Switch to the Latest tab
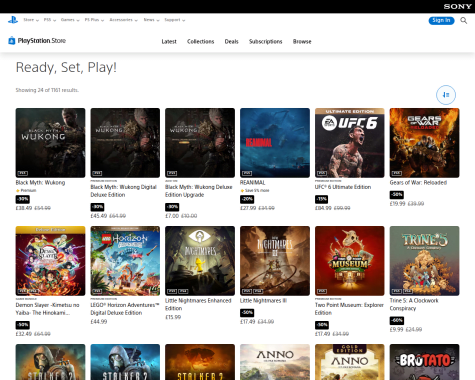Viewport: 475px width, 380px height. coord(169,42)
